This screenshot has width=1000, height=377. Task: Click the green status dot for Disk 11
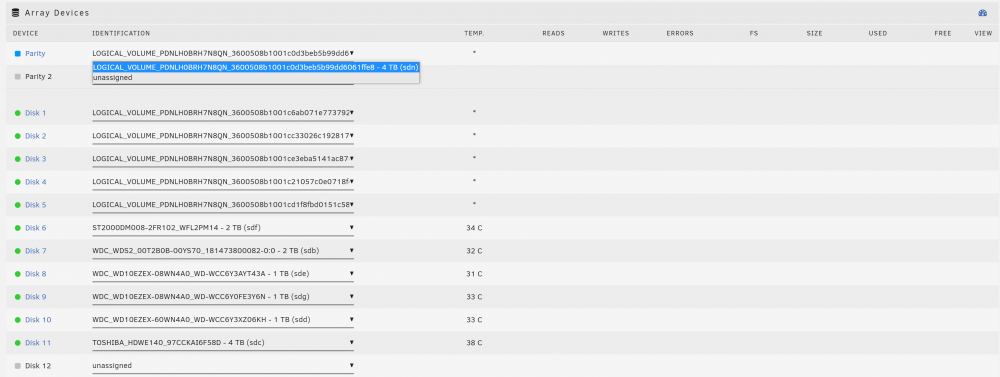pos(18,343)
